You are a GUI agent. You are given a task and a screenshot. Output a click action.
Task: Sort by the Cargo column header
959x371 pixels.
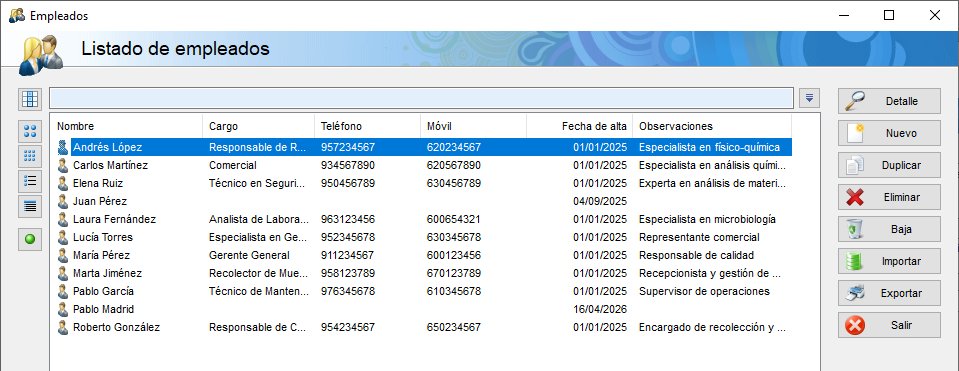click(x=258, y=127)
